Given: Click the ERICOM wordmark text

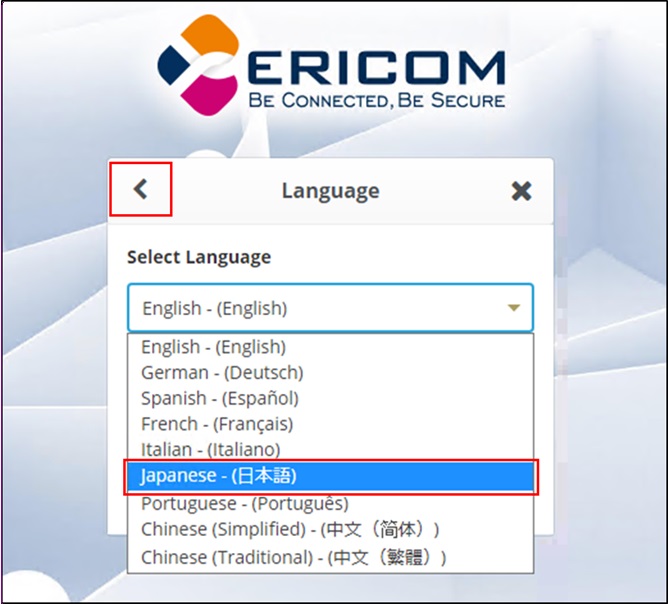Looking at the screenshot, I should tap(377, 68).
